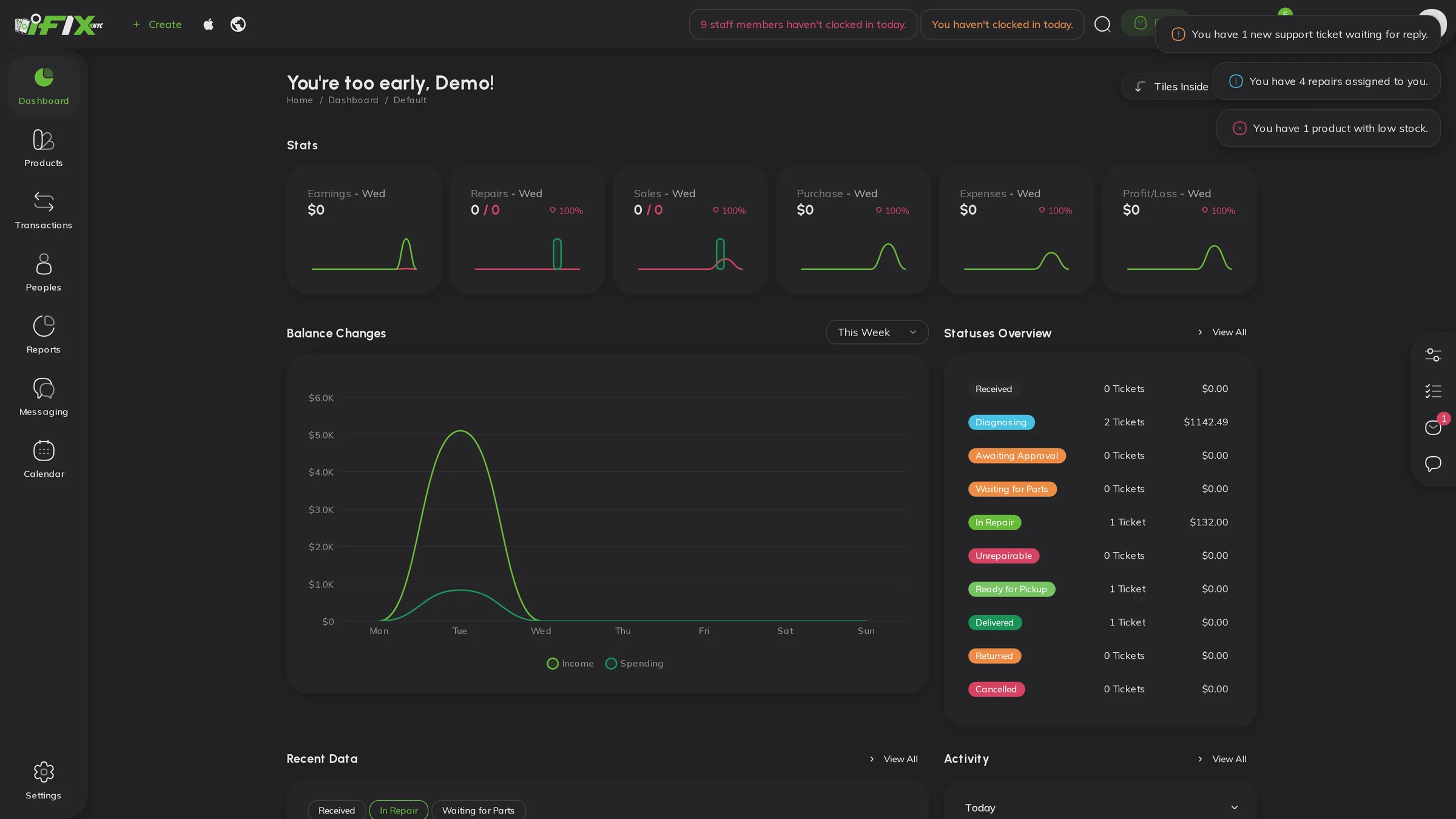1456x819 pixels.
Task: Open the Profit/Loss - Wed stat card
Action: (1179, 229)
